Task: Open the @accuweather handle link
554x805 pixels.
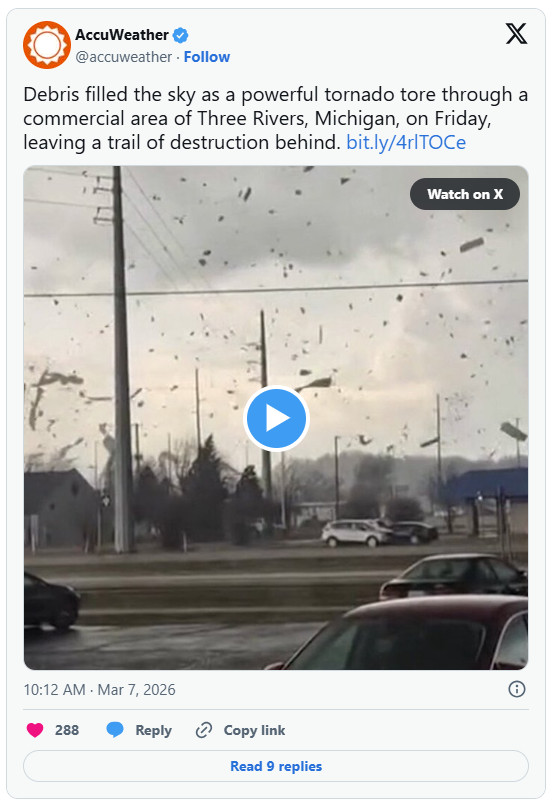Action: coord(124,56)
